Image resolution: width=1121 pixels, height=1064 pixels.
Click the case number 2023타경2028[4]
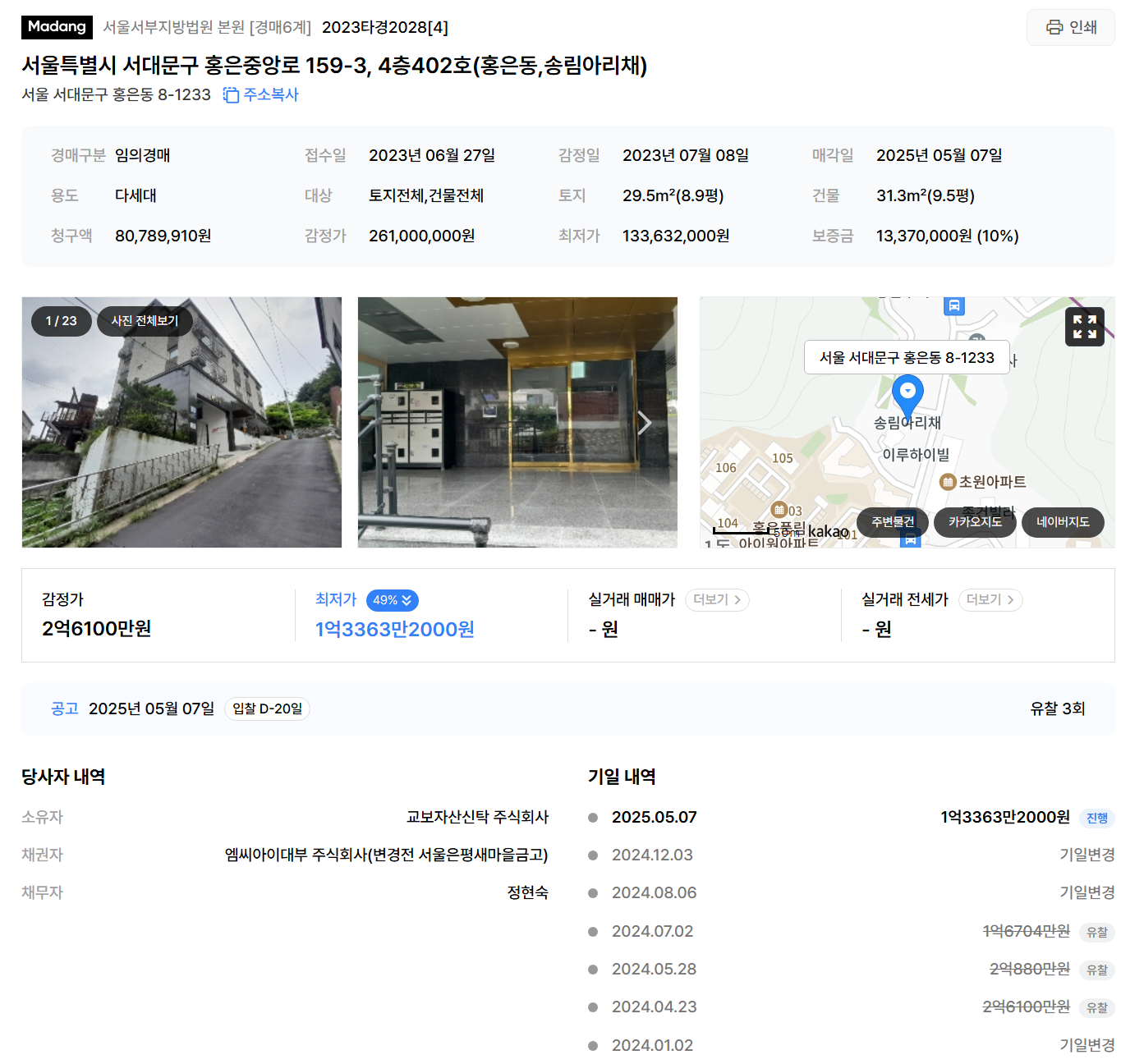click(x=385, y=27)
